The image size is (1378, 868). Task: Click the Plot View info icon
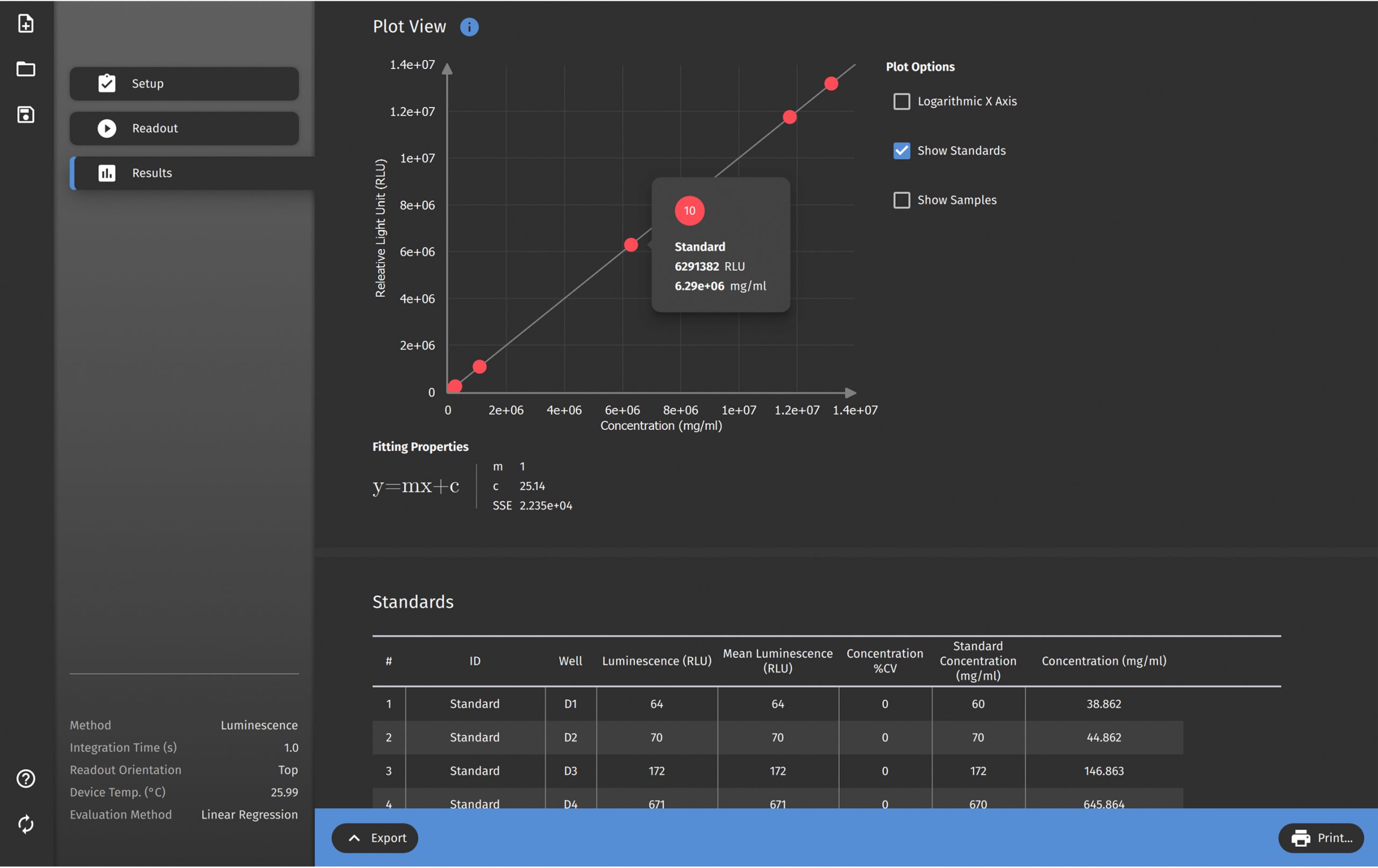469,27
